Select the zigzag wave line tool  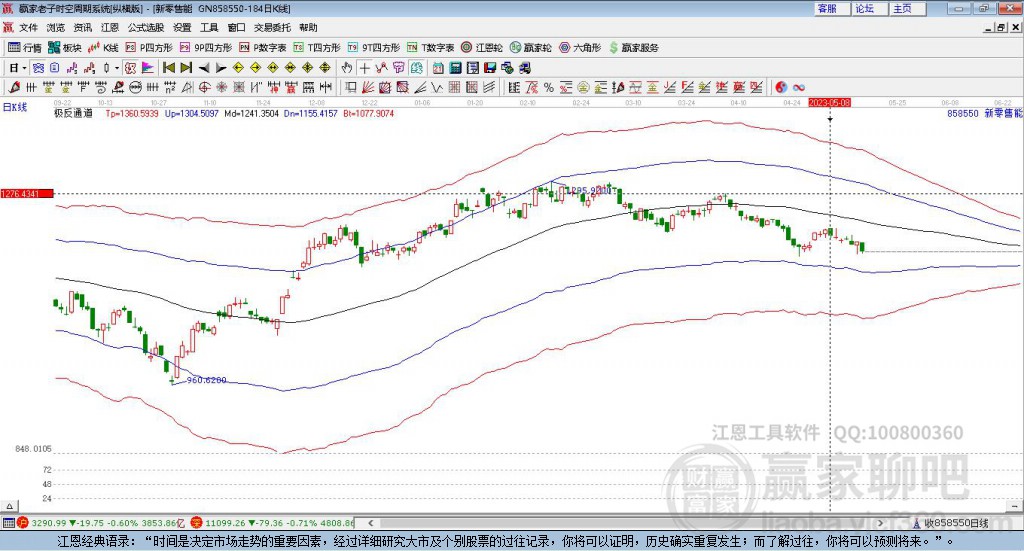point(437,87)
